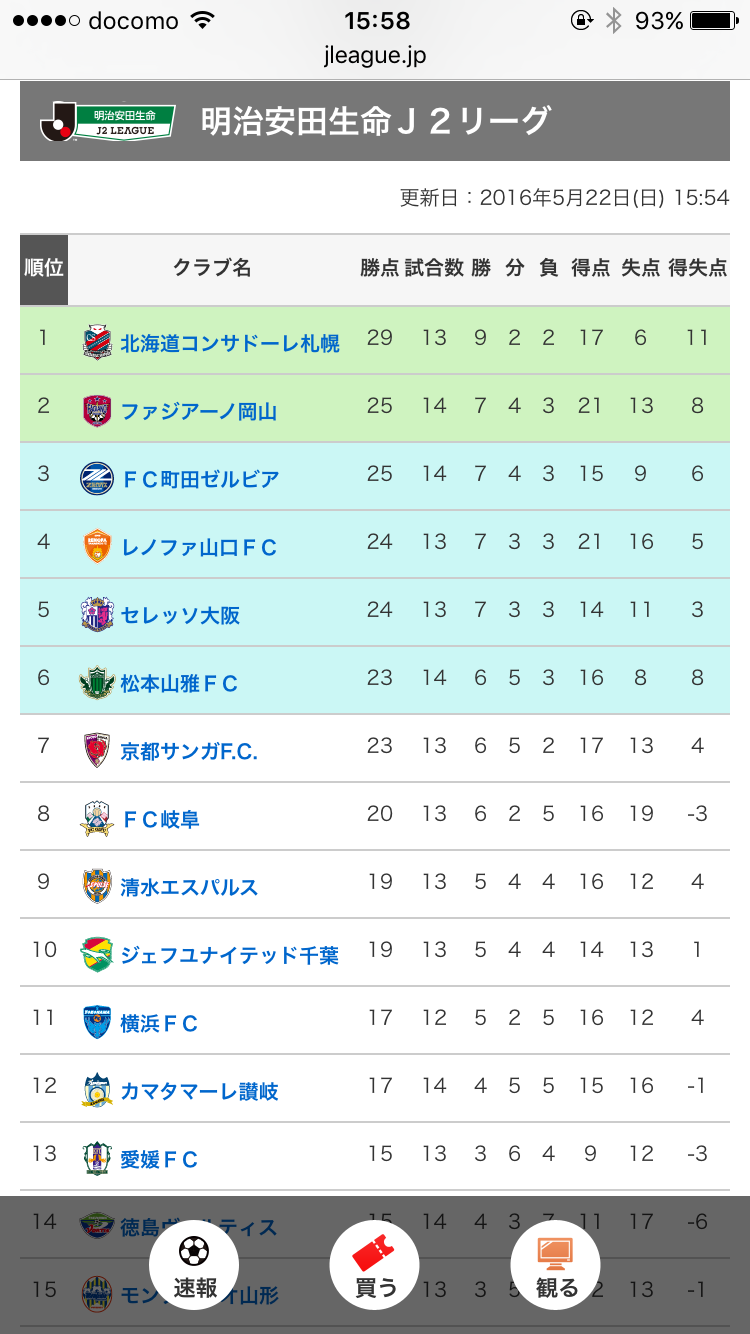This screenshot has height=1334, width=750.
Task: Click the Cerezo Osaka team crest
Action: point(97,615)
